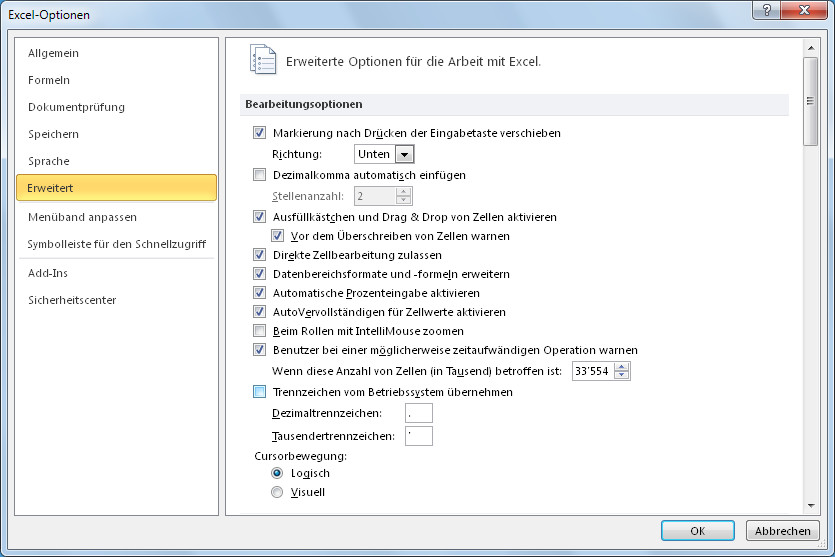Toggle Automatische Prozenteingabe aktivieren
The height and width of the screenshot is (557, 835).
(x=259, y=293)
